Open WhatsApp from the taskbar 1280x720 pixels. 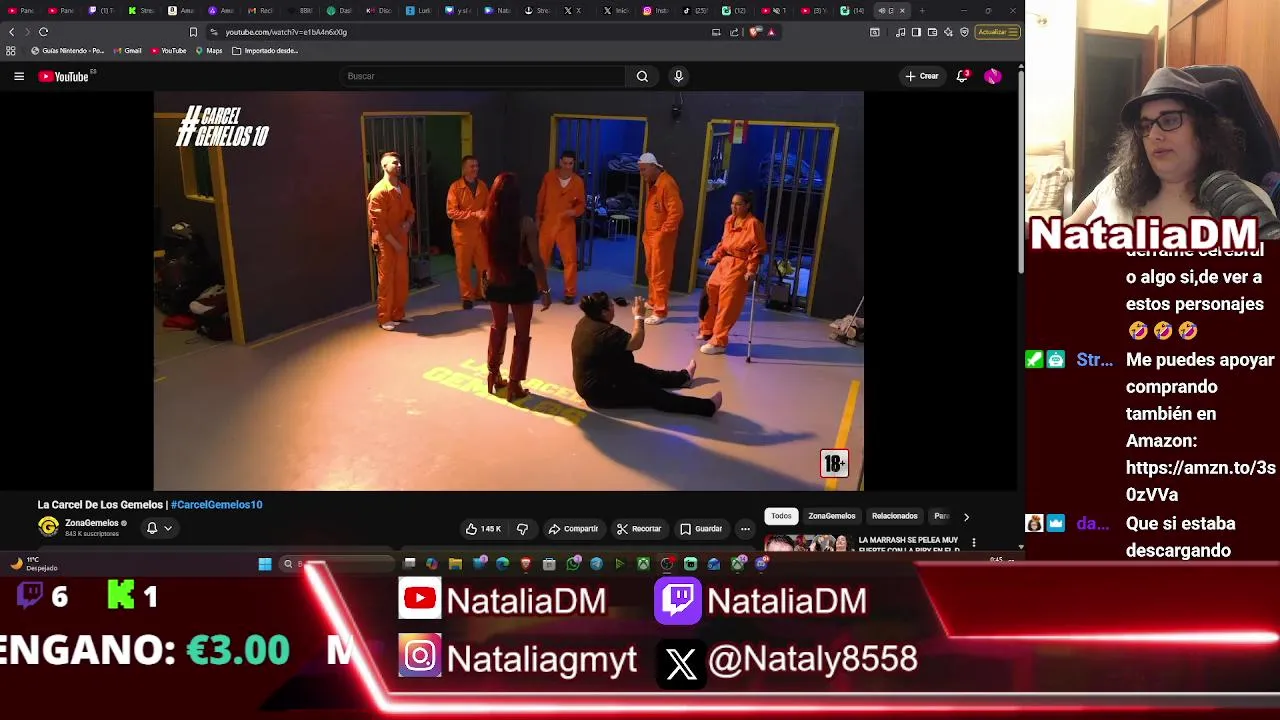(x=573, y=564)
